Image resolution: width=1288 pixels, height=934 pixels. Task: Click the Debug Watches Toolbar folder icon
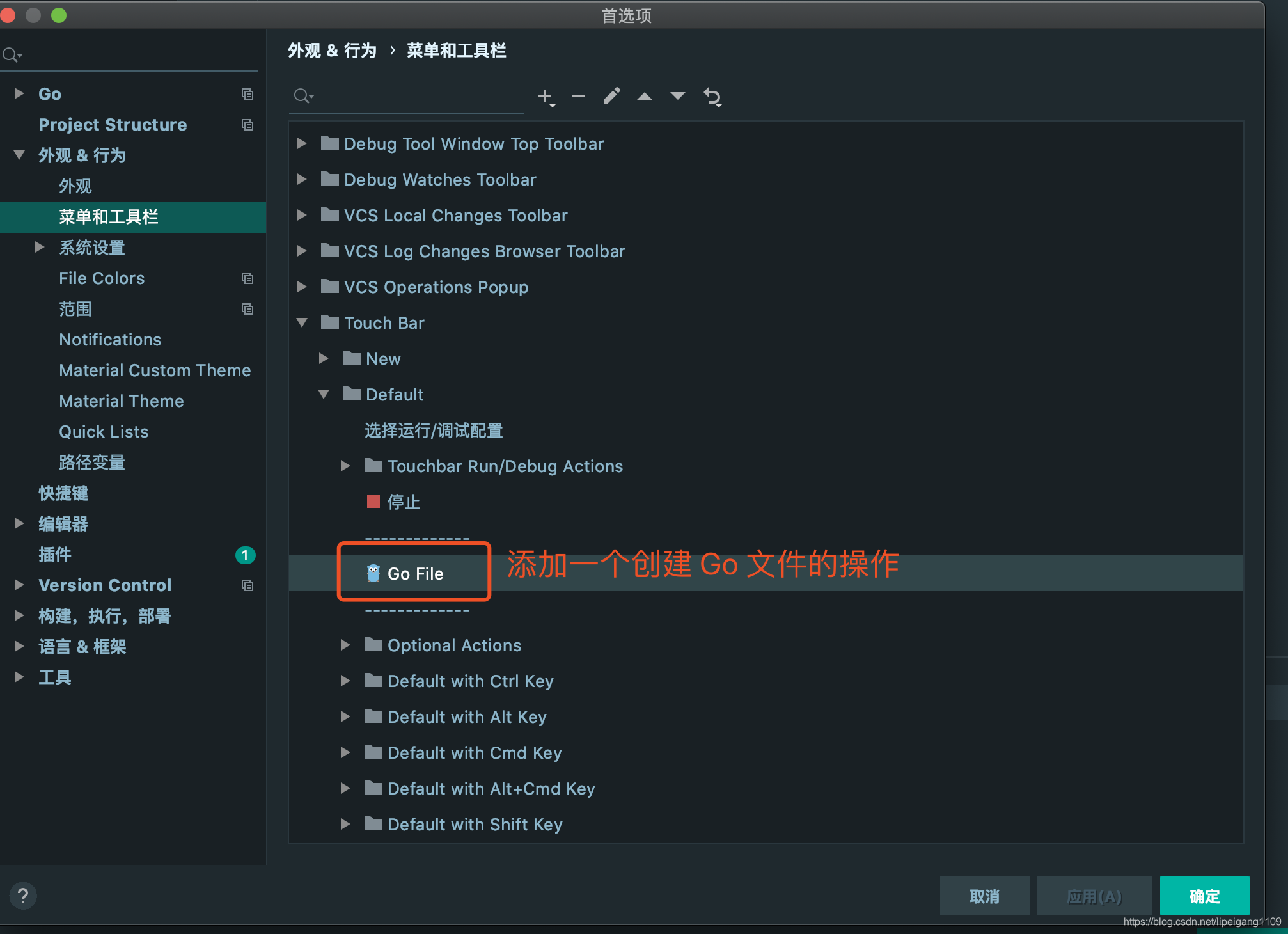tap(330, 178)
